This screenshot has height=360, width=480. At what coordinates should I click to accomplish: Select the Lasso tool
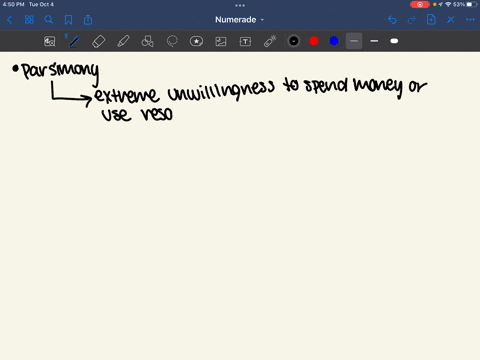[x=172, y=41]
